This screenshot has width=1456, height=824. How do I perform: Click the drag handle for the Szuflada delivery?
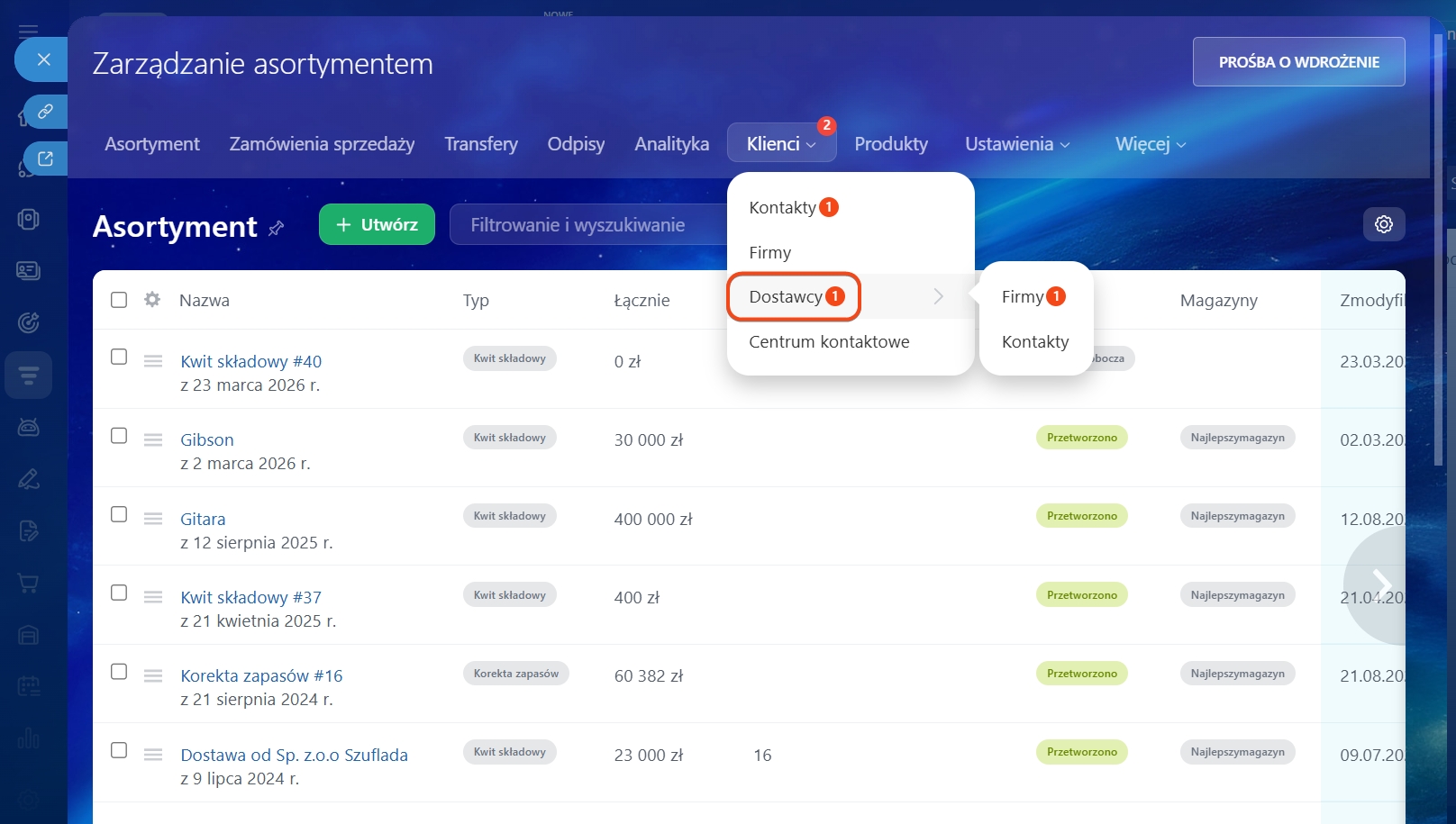click(x=153, y=755)
